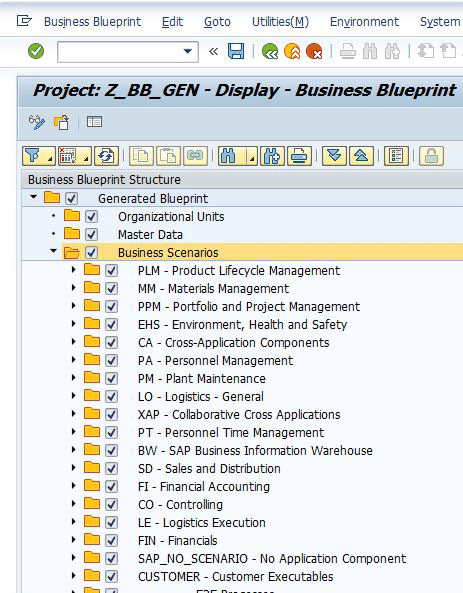
Task: Collapse the Business Scenarios node
Action: [x=53, y=251]
